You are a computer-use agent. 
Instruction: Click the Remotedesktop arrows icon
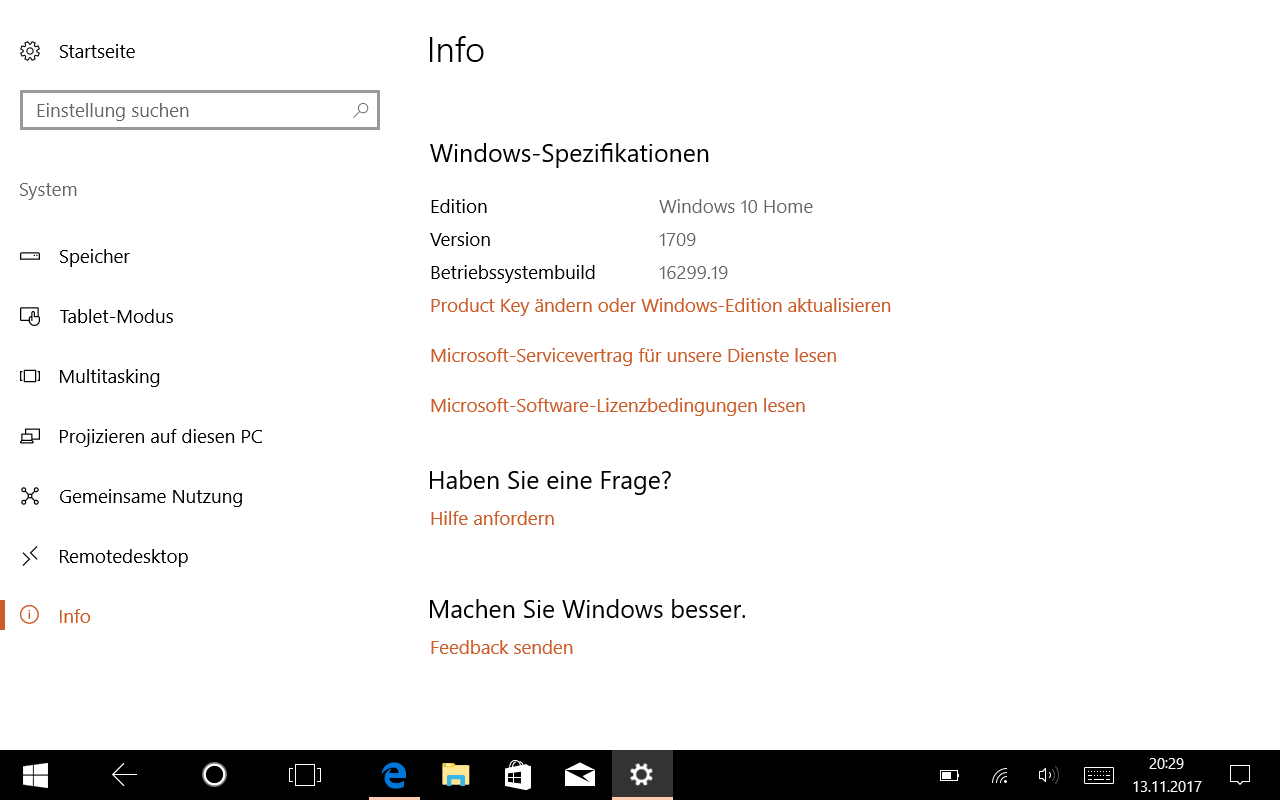[x=30, y=556]
